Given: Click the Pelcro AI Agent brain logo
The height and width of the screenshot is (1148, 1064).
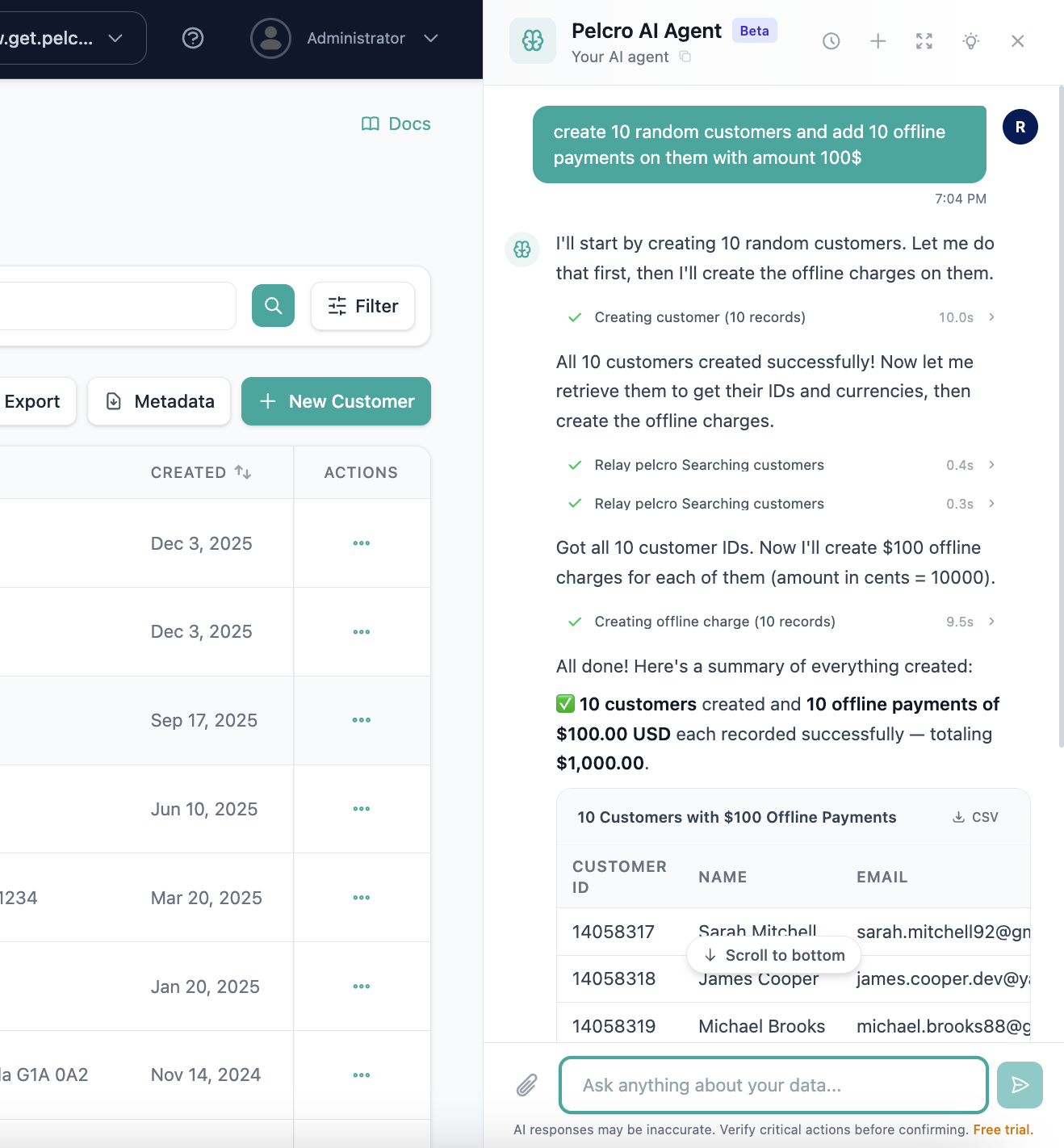Looking at the screenshot, I should pyautogui.click(x=533, y=40).
